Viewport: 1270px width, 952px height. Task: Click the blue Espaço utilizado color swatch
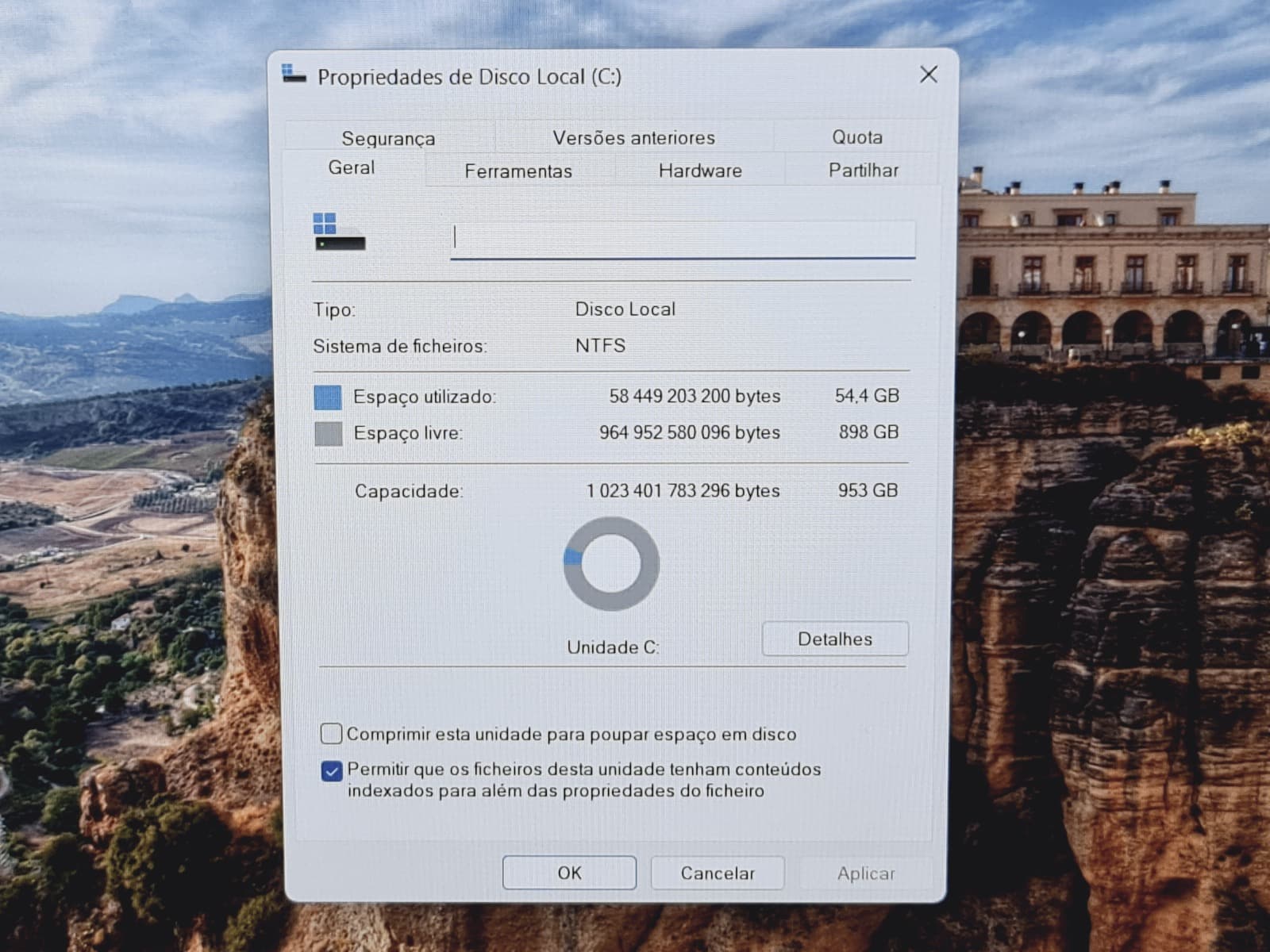(x=328, y=397)
